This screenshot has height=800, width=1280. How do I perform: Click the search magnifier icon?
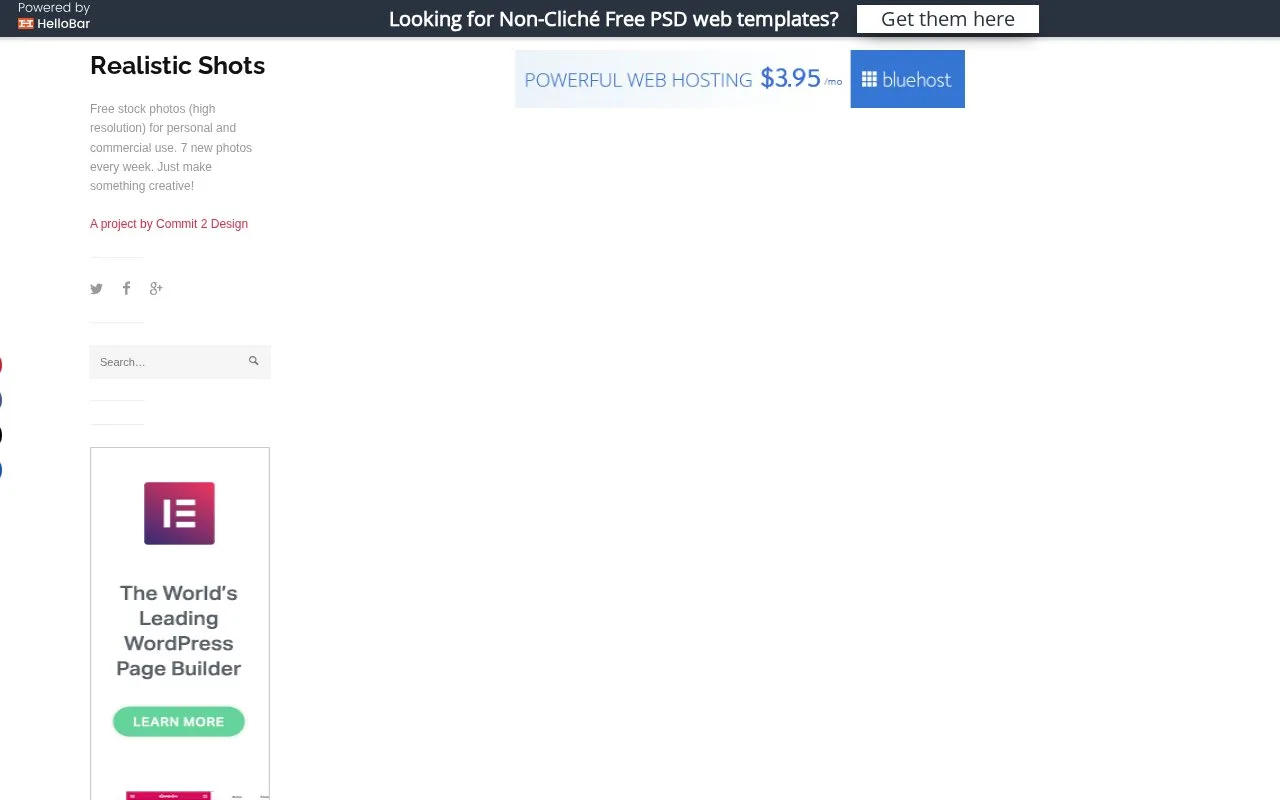254,361
